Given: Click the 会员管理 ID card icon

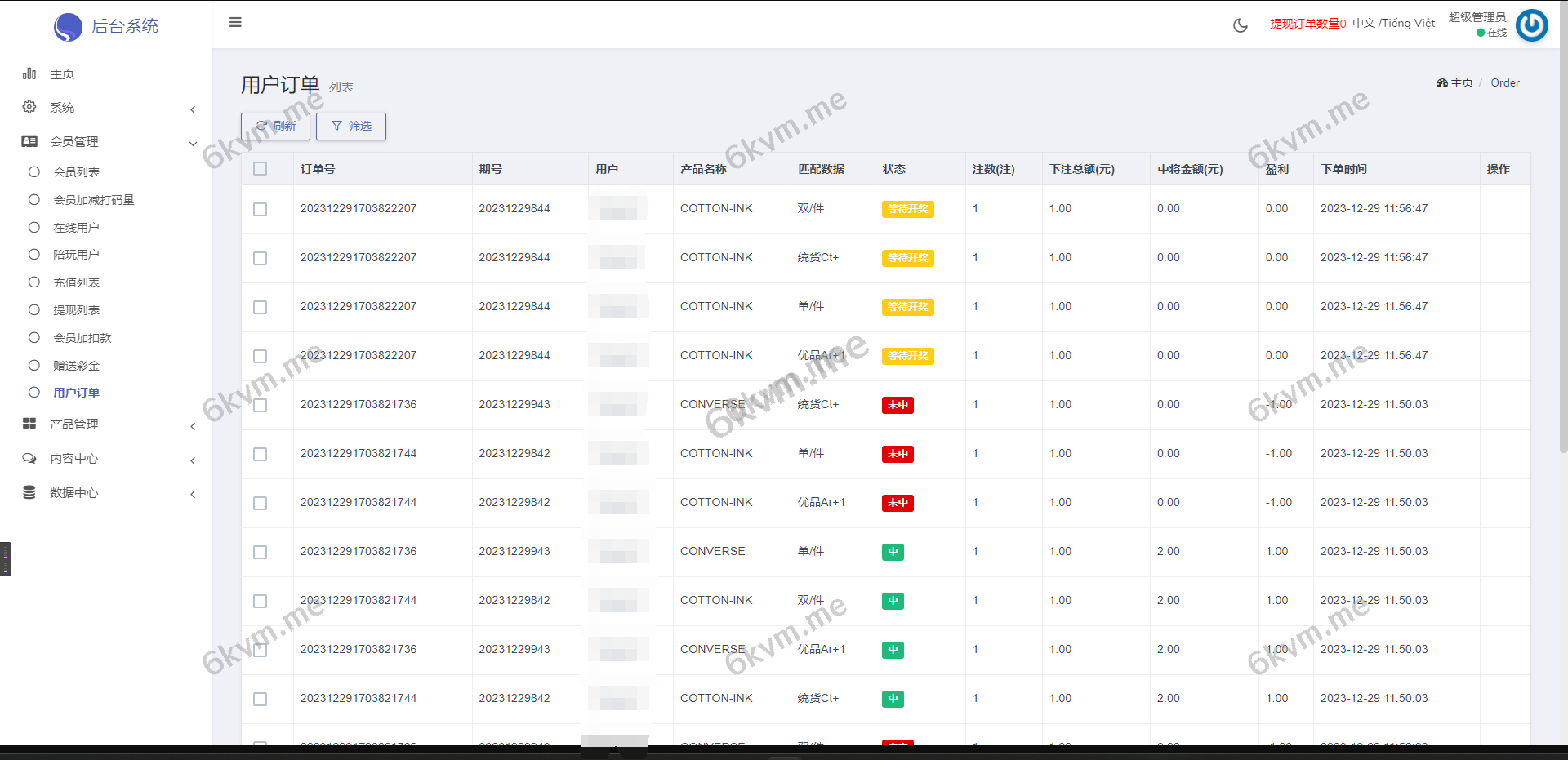Looking at the screenshot, I should tap(29, 141).
